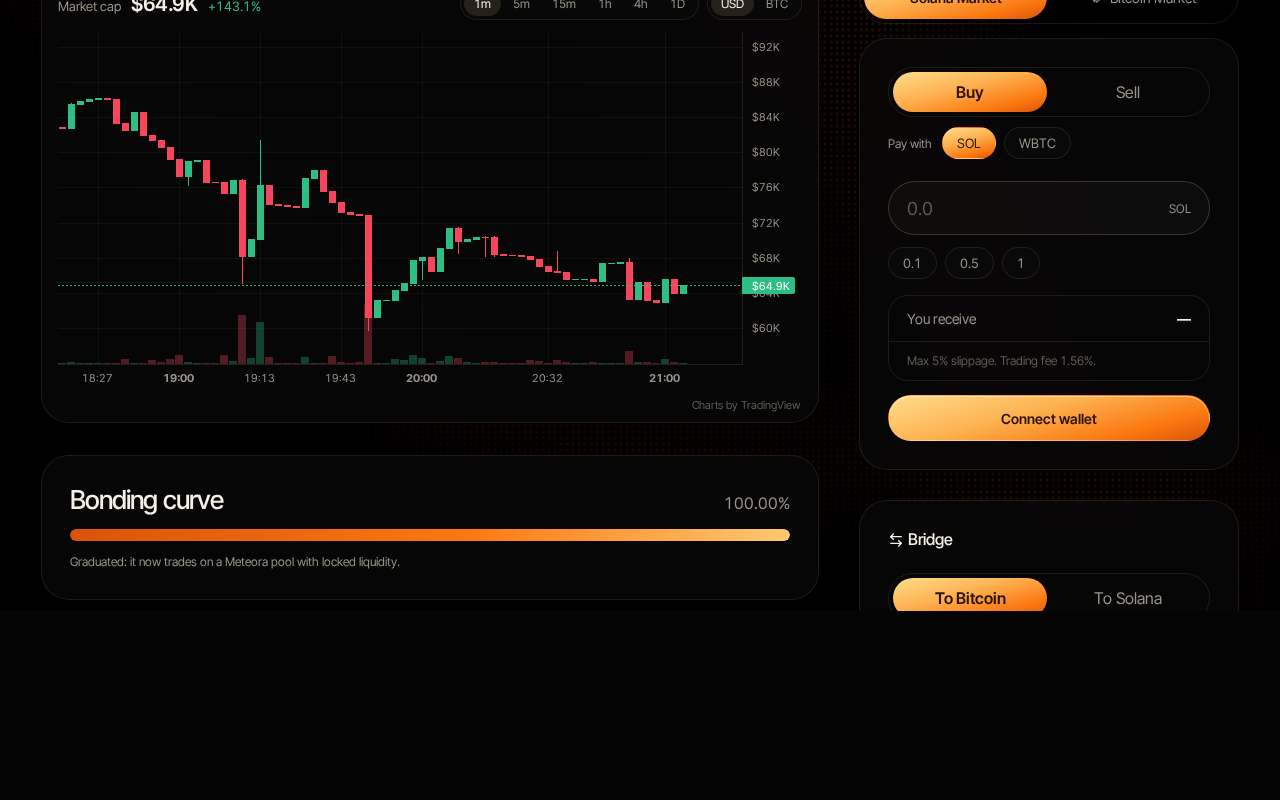Screen dimensions: 1280x800
Task: Click the Max 5% slippage fee note
Action: pos(1001,360)
